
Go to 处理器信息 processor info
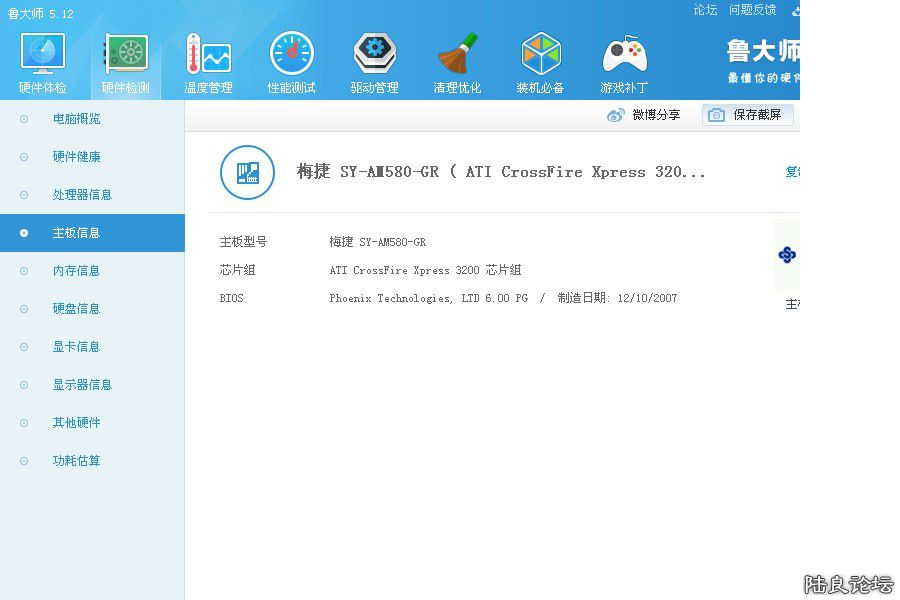click(x=82, y=195)
